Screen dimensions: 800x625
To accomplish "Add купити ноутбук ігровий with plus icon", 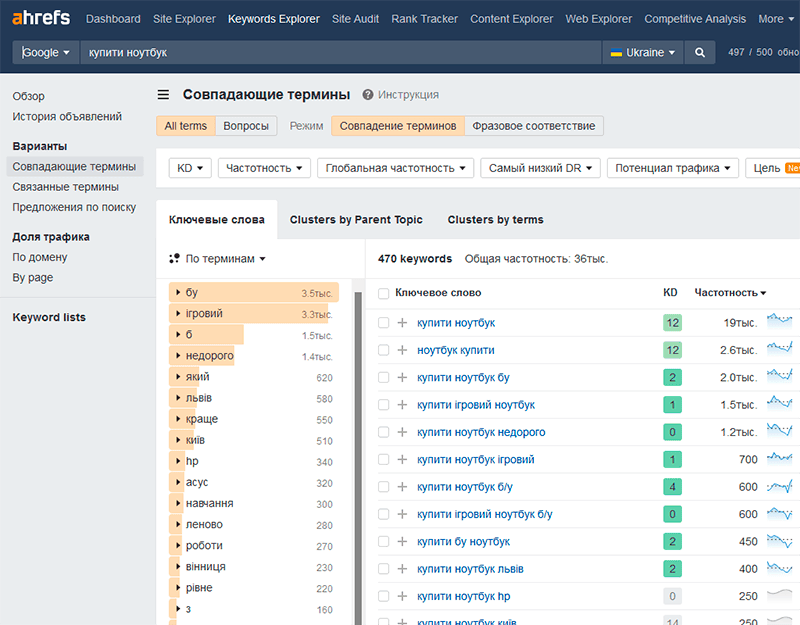I will tap(403, 460).
